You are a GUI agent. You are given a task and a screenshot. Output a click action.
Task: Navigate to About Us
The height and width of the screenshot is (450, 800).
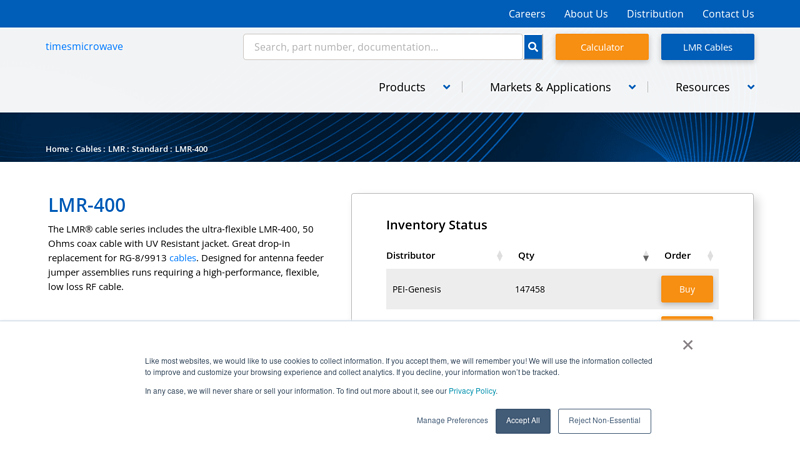coord(585,14)
